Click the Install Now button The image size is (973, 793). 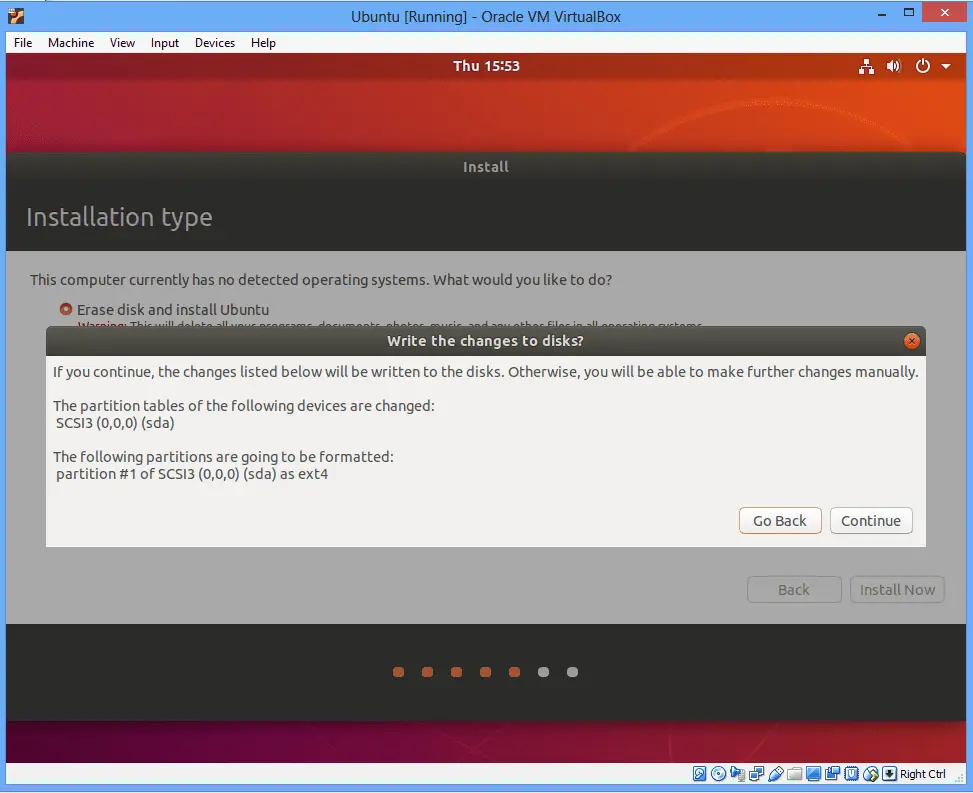click(x=897, y=589)
